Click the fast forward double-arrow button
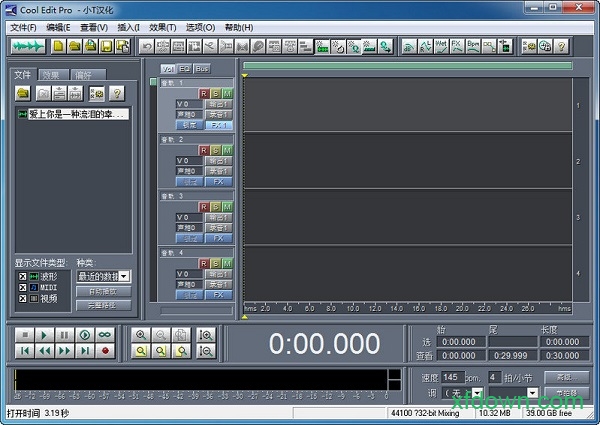 coord(65,351)
